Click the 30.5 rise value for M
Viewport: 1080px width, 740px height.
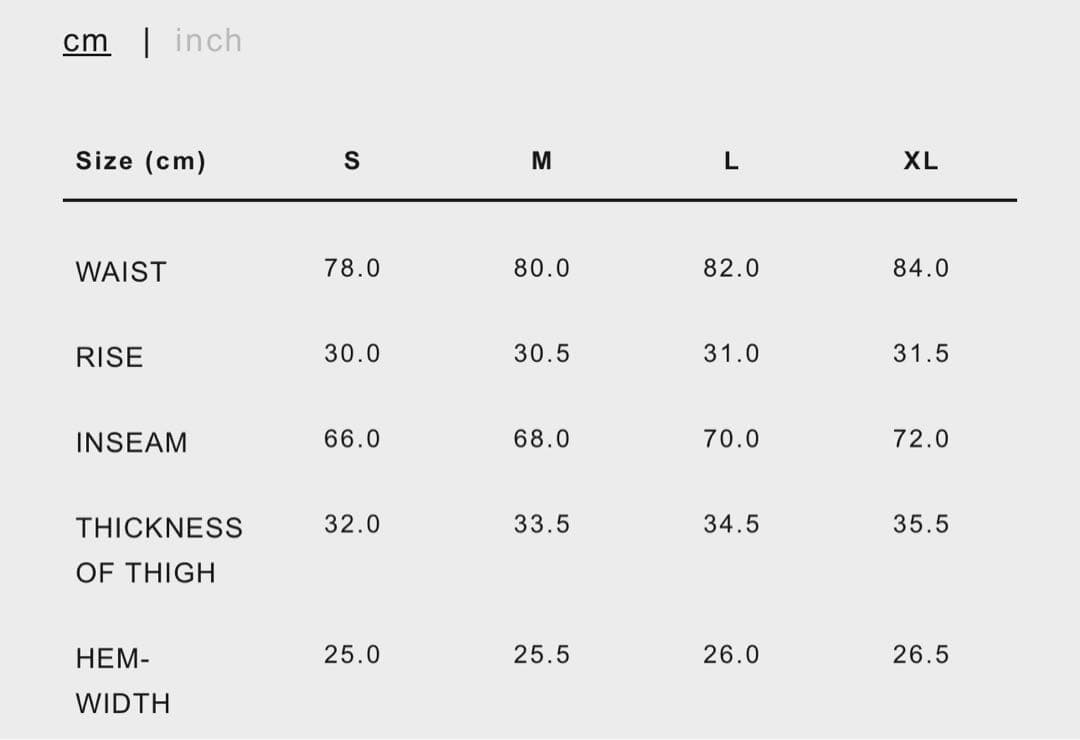(x=541, y=353)
